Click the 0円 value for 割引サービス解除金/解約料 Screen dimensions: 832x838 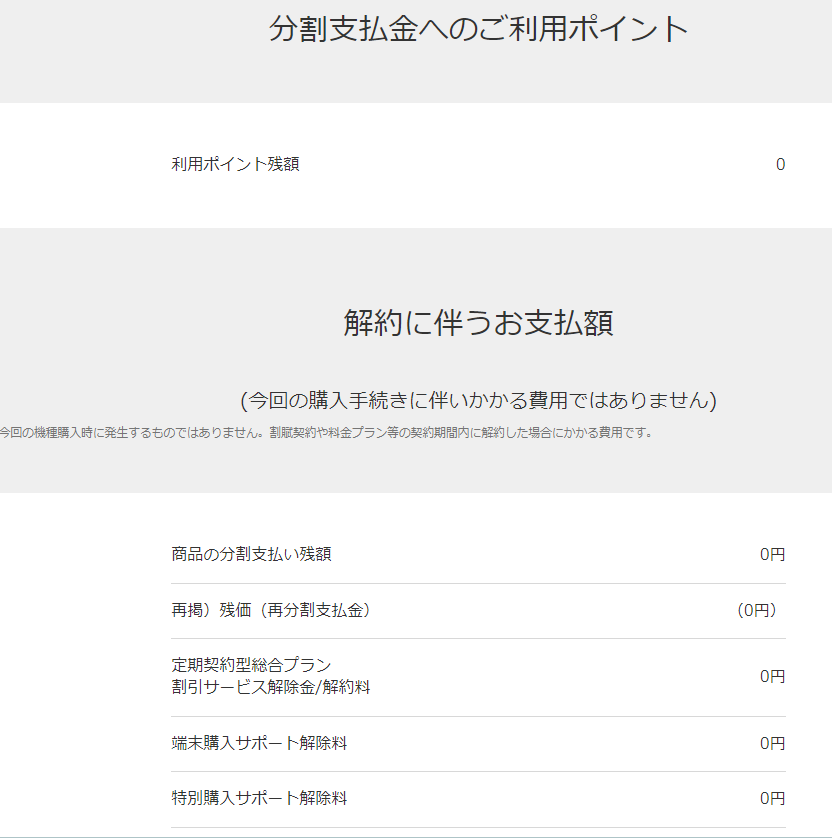[772, 676]
